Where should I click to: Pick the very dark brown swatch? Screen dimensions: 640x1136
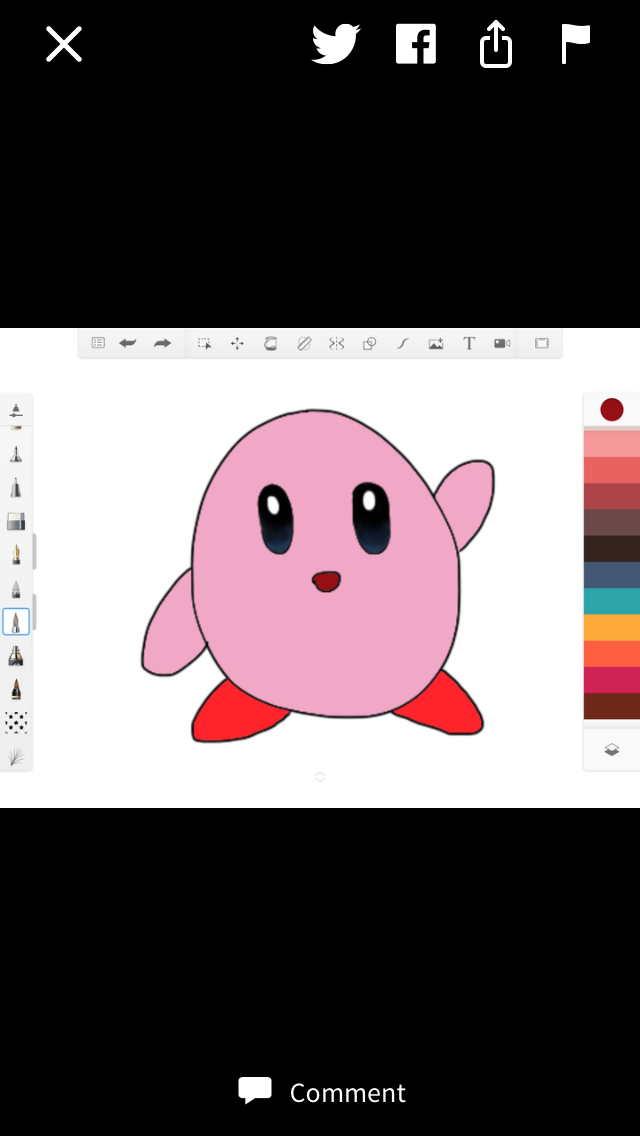pos(612,549)
